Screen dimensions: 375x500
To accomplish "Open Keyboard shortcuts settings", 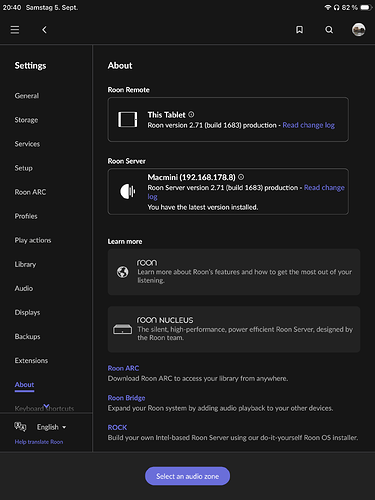I will (44, 408).
